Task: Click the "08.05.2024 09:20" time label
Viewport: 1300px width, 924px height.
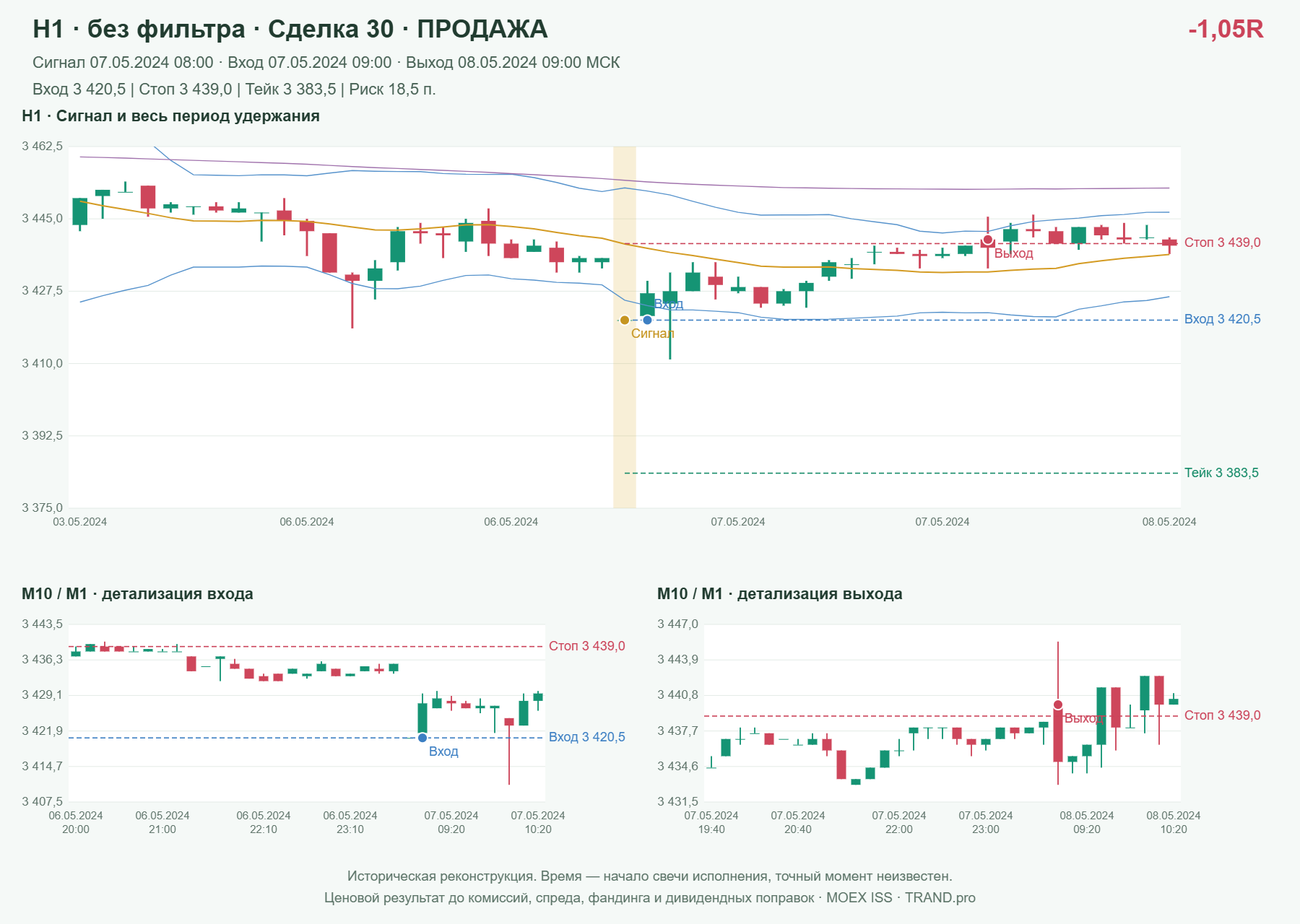Action: tap(1087, 822)
